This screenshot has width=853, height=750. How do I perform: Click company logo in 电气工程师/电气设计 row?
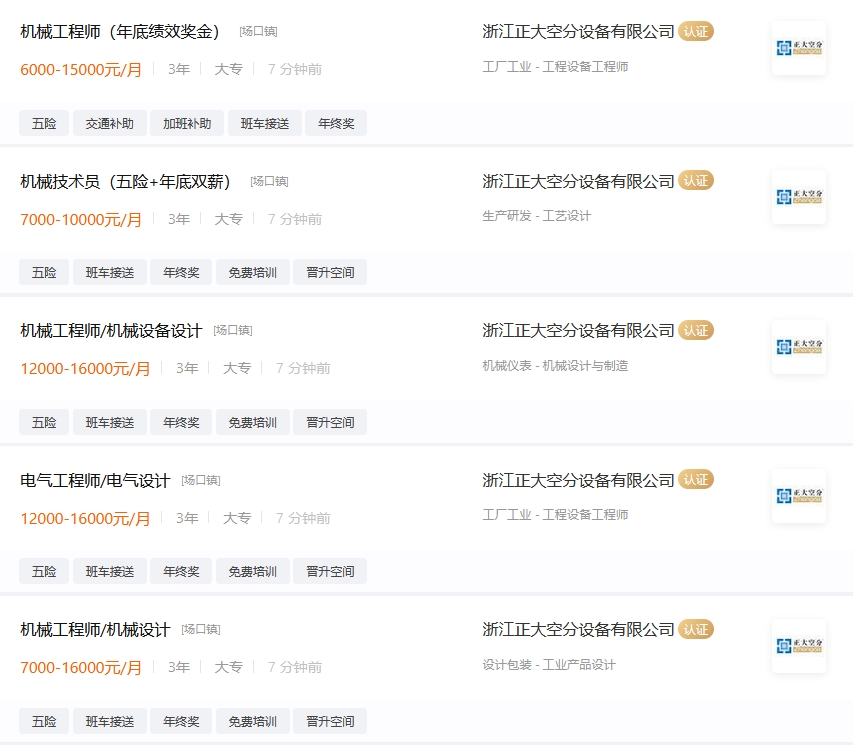pos(799,496)
